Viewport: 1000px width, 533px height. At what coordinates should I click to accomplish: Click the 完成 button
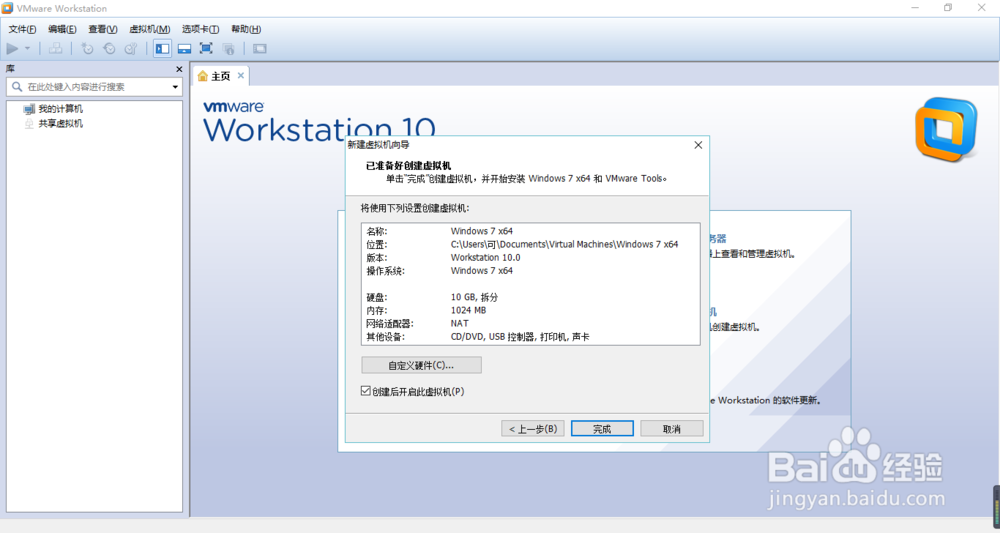coord(602,428)
